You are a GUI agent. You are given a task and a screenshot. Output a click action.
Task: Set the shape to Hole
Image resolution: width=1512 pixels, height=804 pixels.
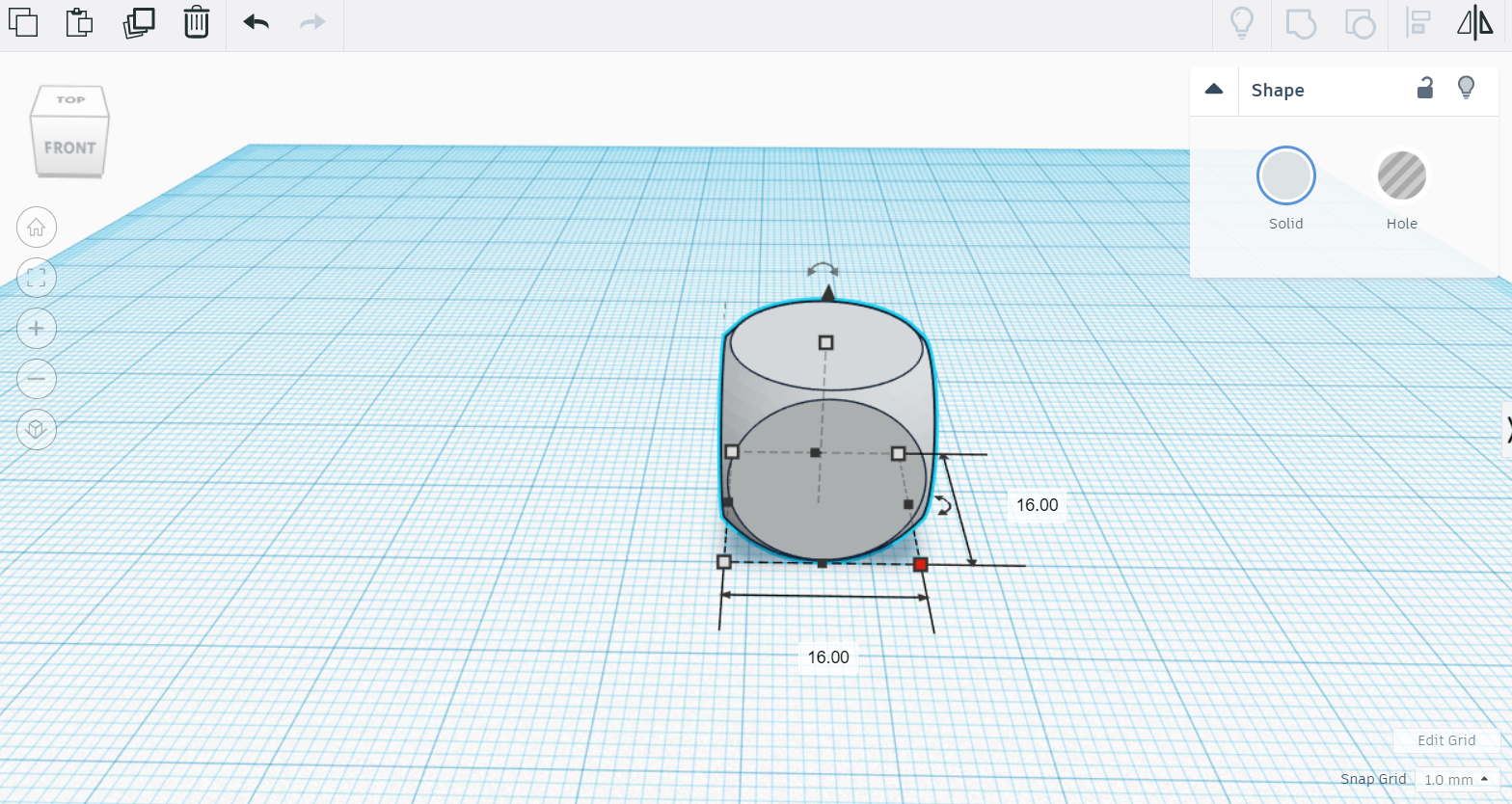click(1402, 175)
